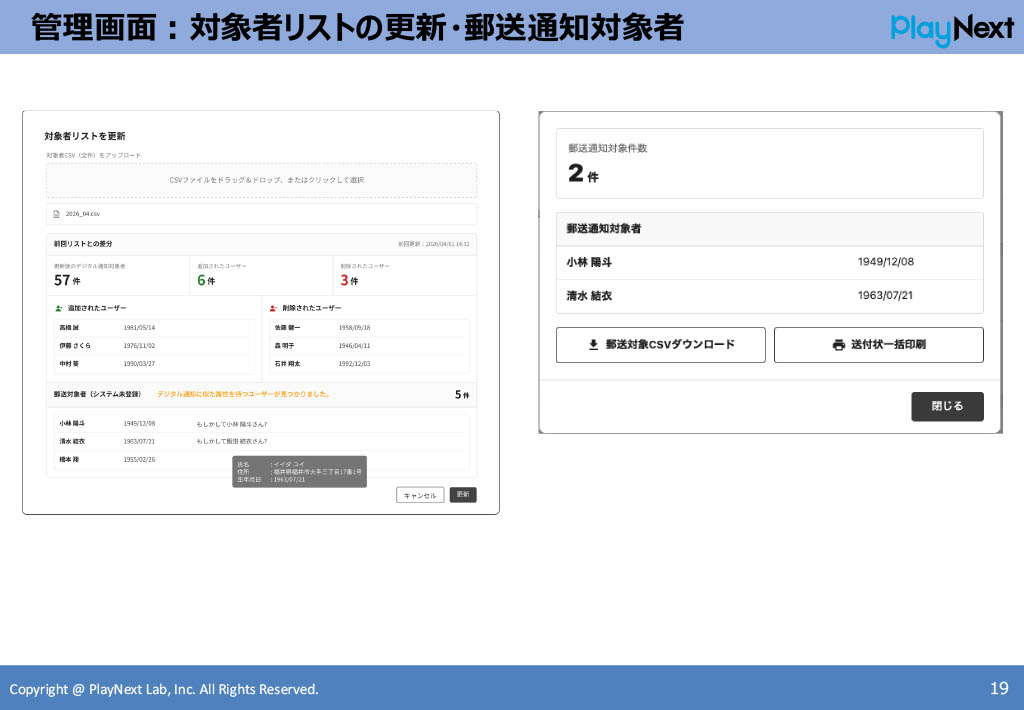Click the 2 件 postal notification count
Image resolution: width=1024 pixels, height=710 pixels.
click(583, 173)
